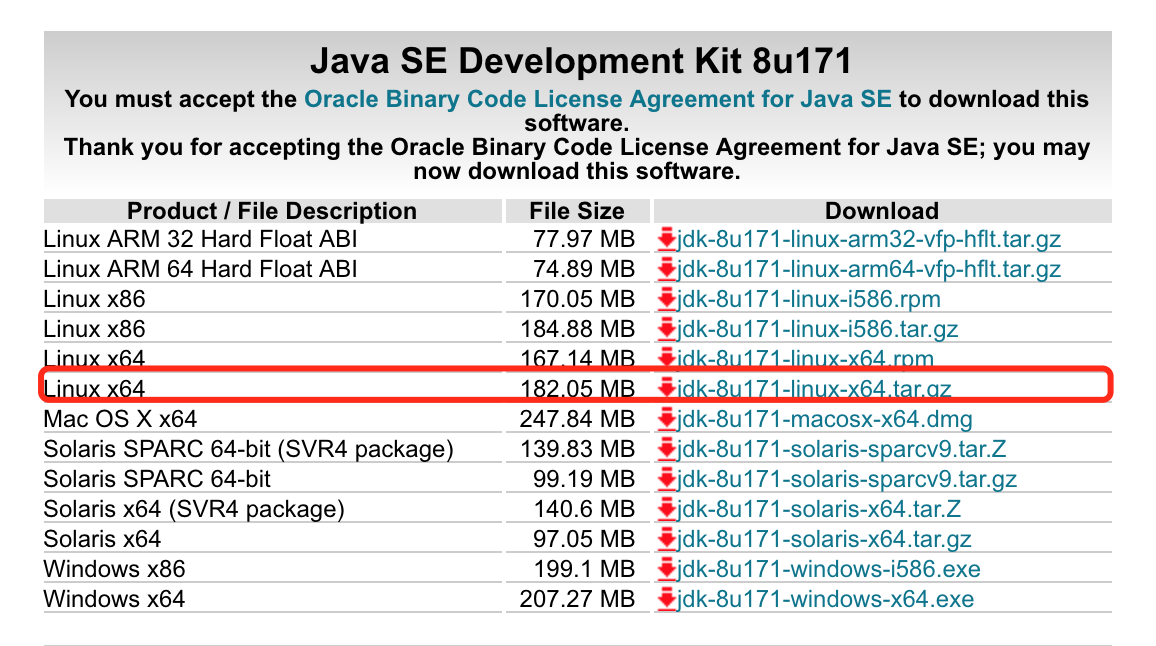Image resolution: width=1156 pixels, height=646 pixels.
Task: Click download arrow icon for linux-x64.rpm
Action: tap(666, 359)
